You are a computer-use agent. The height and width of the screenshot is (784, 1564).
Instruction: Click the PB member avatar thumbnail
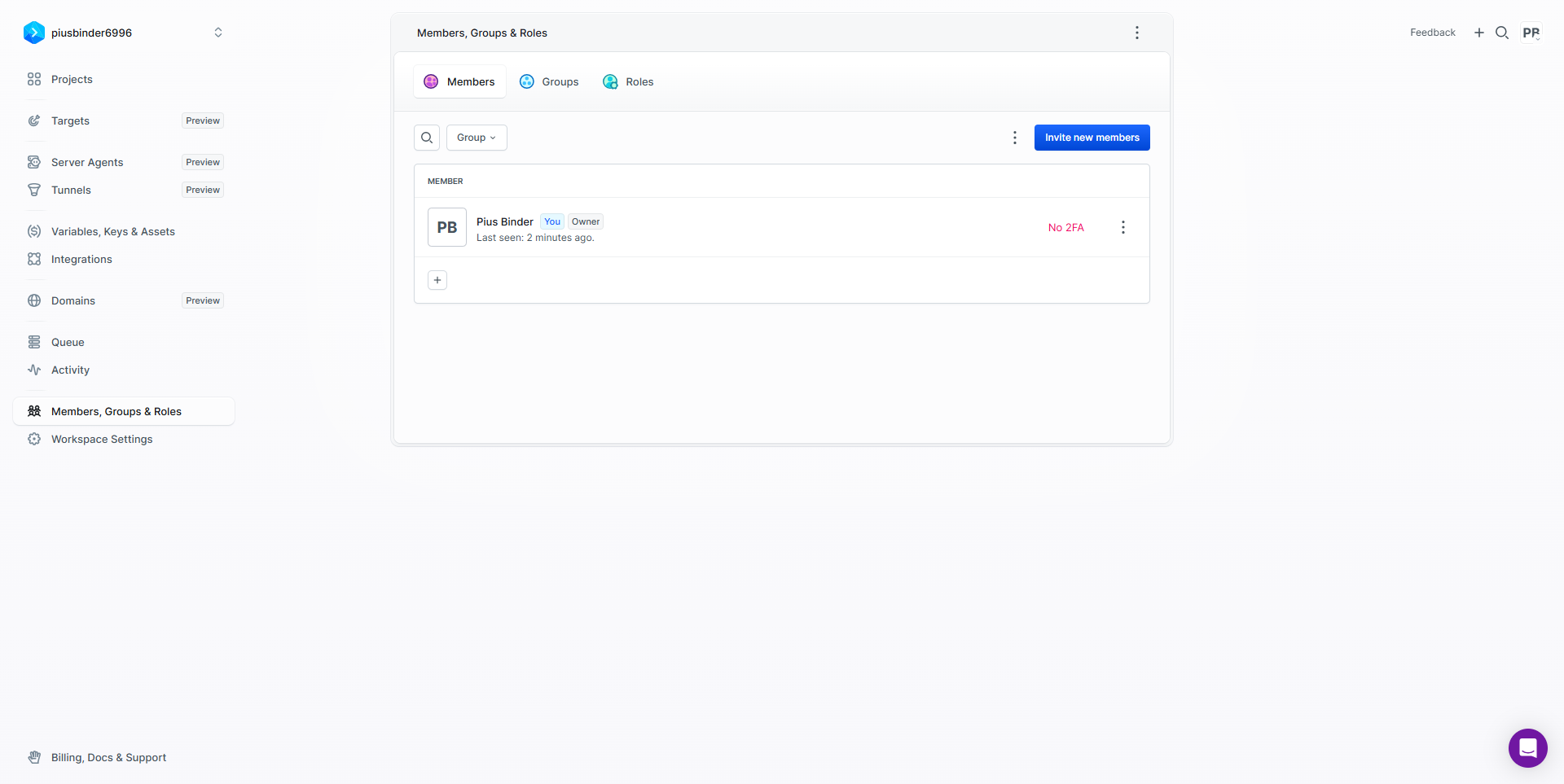(x=447, y=227)
